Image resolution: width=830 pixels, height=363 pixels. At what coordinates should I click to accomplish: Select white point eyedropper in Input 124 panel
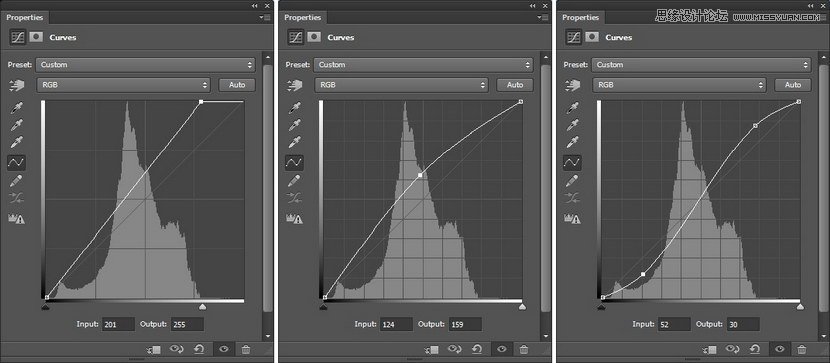pos(295,142)
